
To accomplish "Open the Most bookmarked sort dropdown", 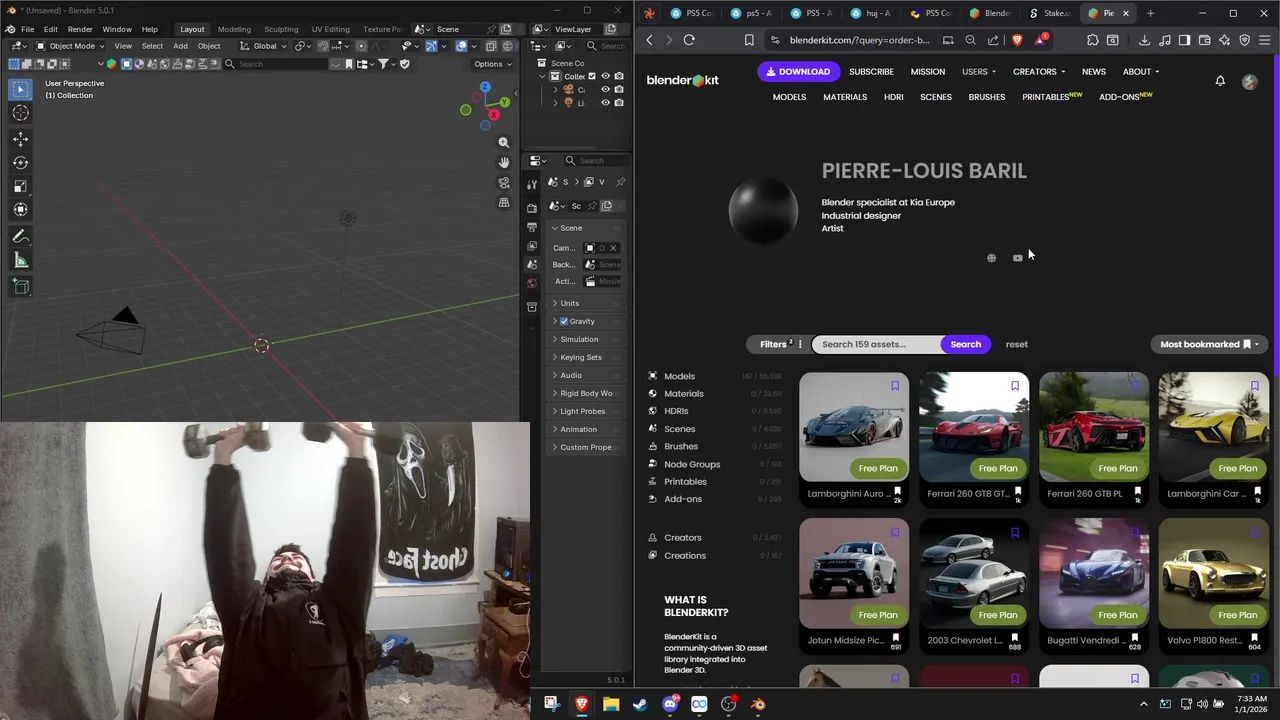I will click(x=1210, y=344).
